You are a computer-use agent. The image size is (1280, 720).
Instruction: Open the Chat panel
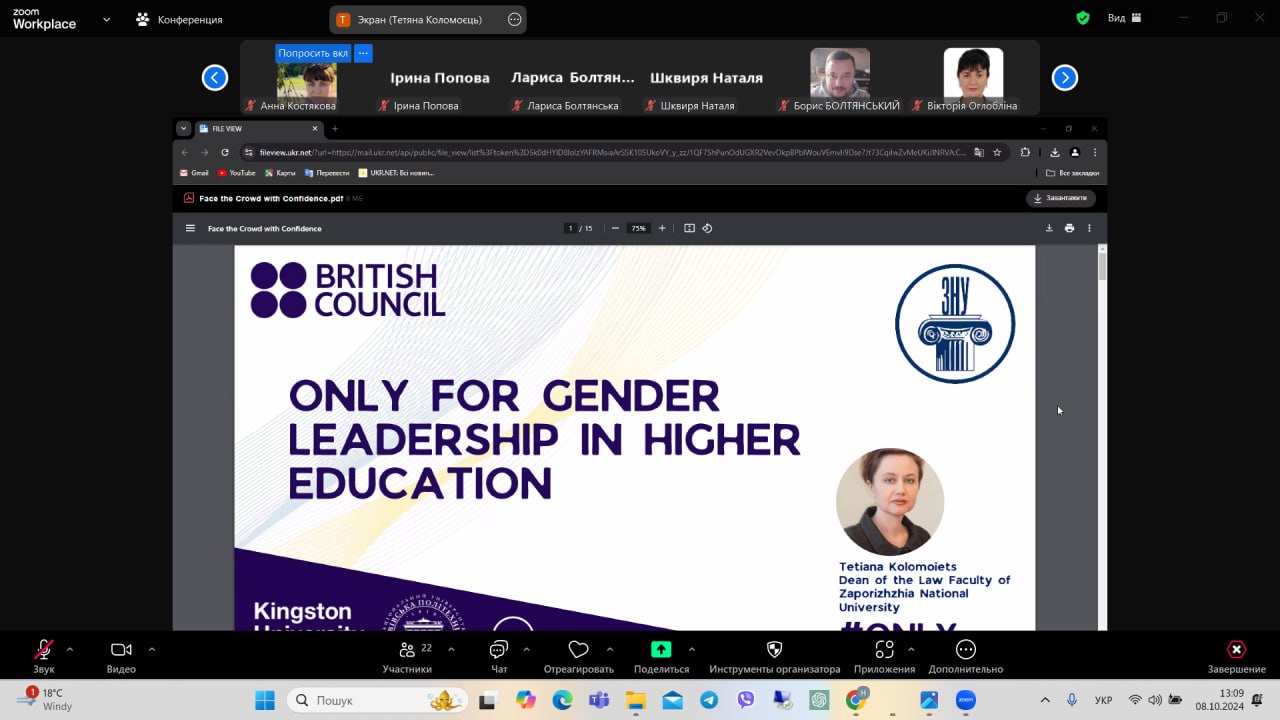coord(498,656)
